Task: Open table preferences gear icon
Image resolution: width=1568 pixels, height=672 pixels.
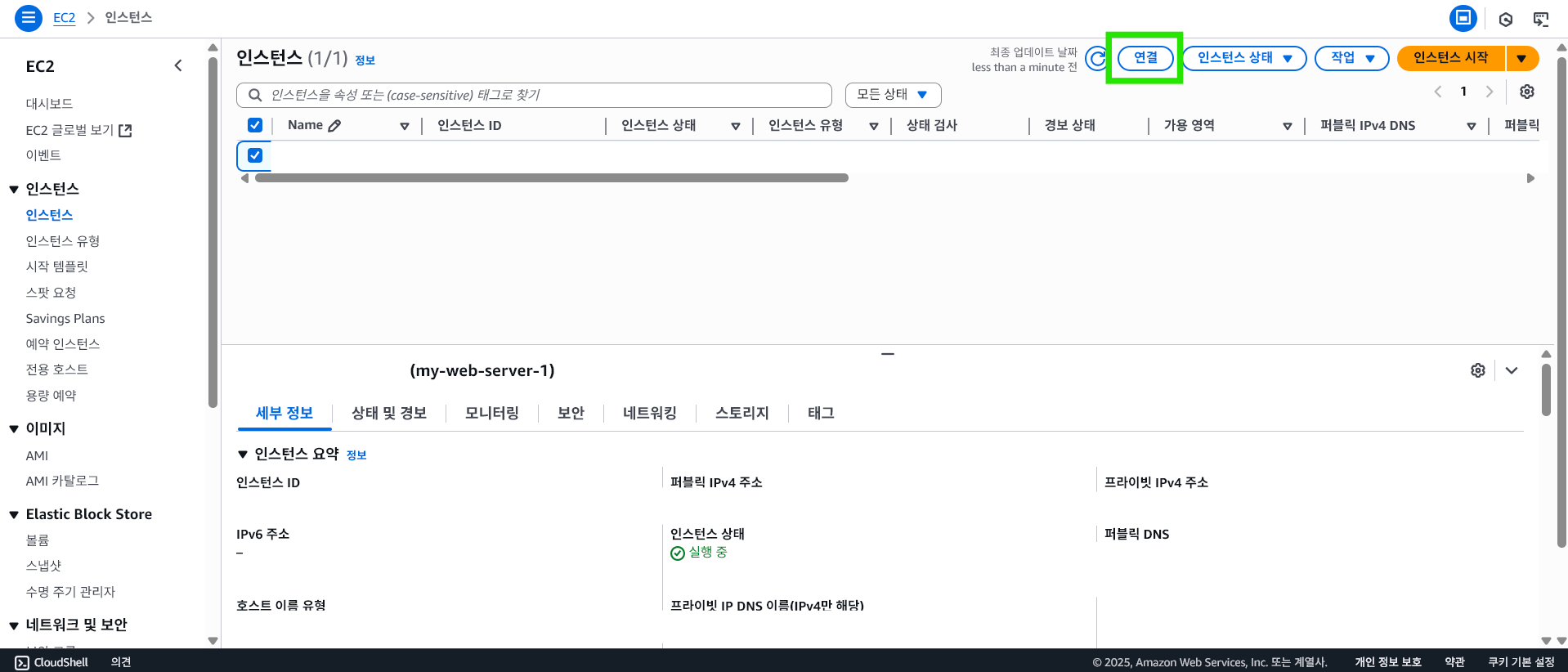Action: point(1527,92)
